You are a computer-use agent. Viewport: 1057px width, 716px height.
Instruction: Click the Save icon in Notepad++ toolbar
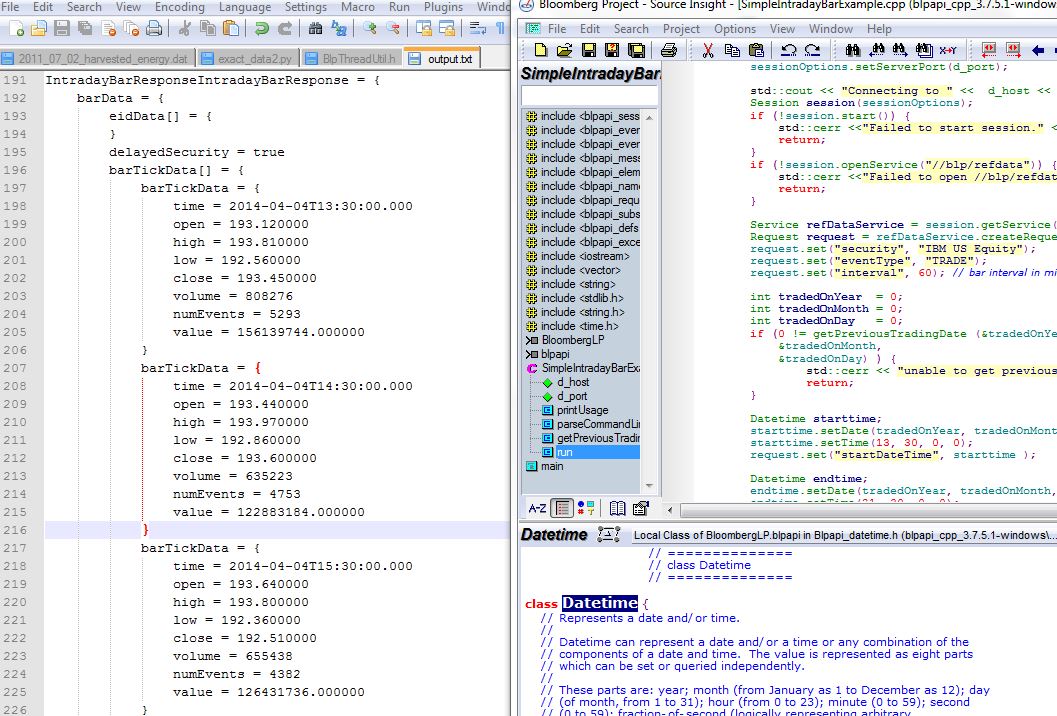(62, 29)
